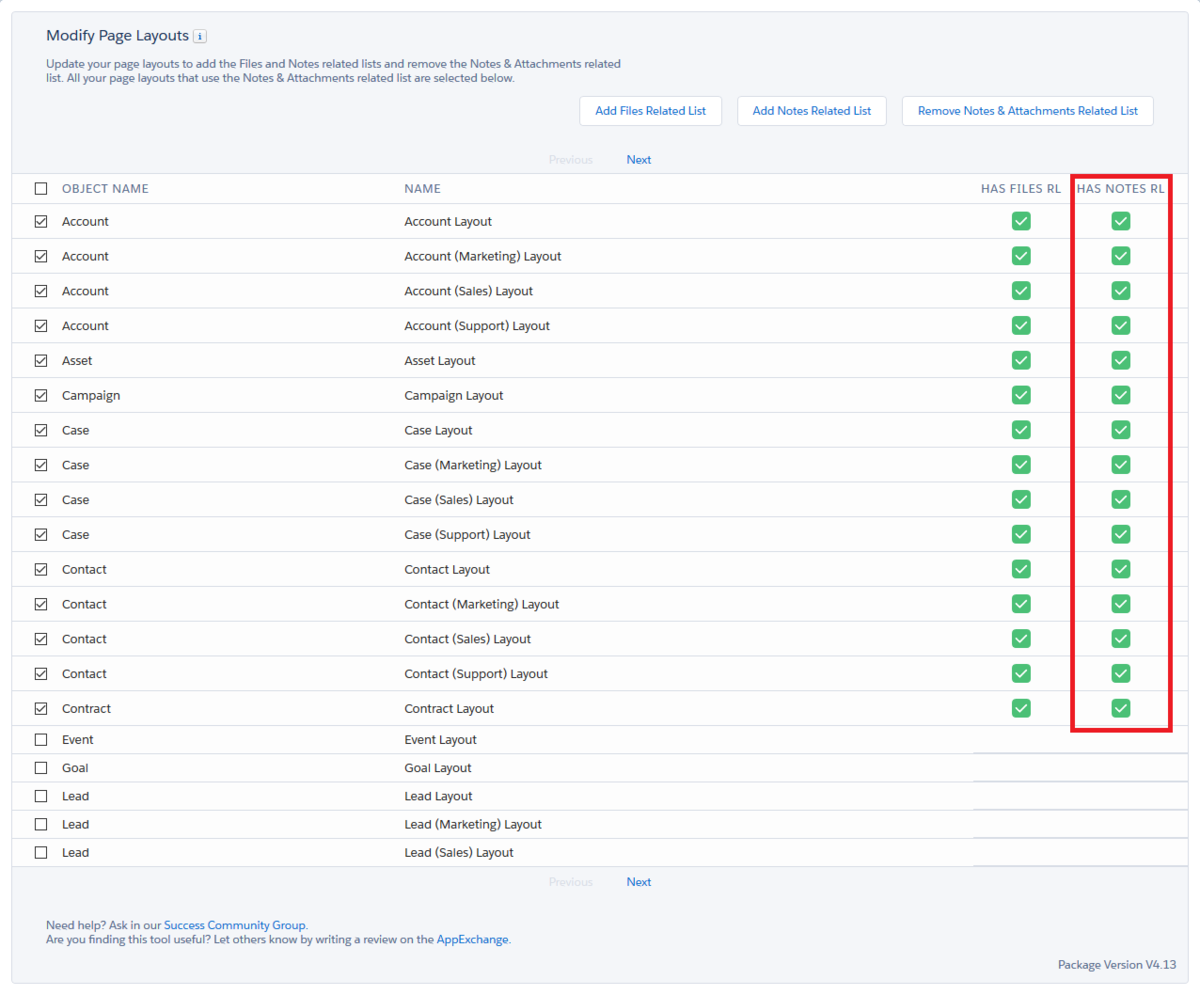Click Has Files RL checkmark for Account (Support) Layout
The image size is (1200, 995).
coord(1021,326)
